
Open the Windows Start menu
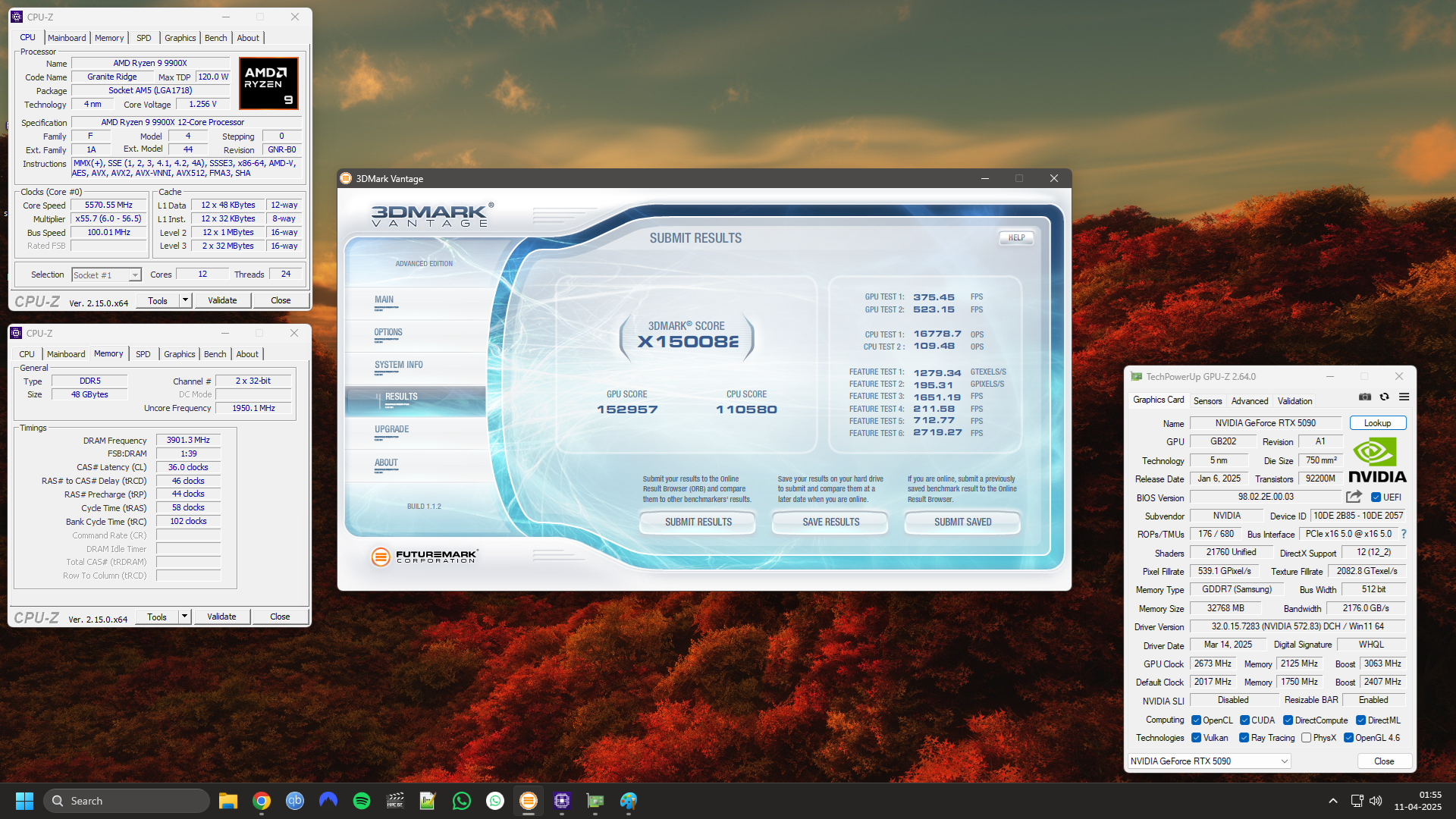[x=24, y=801]
